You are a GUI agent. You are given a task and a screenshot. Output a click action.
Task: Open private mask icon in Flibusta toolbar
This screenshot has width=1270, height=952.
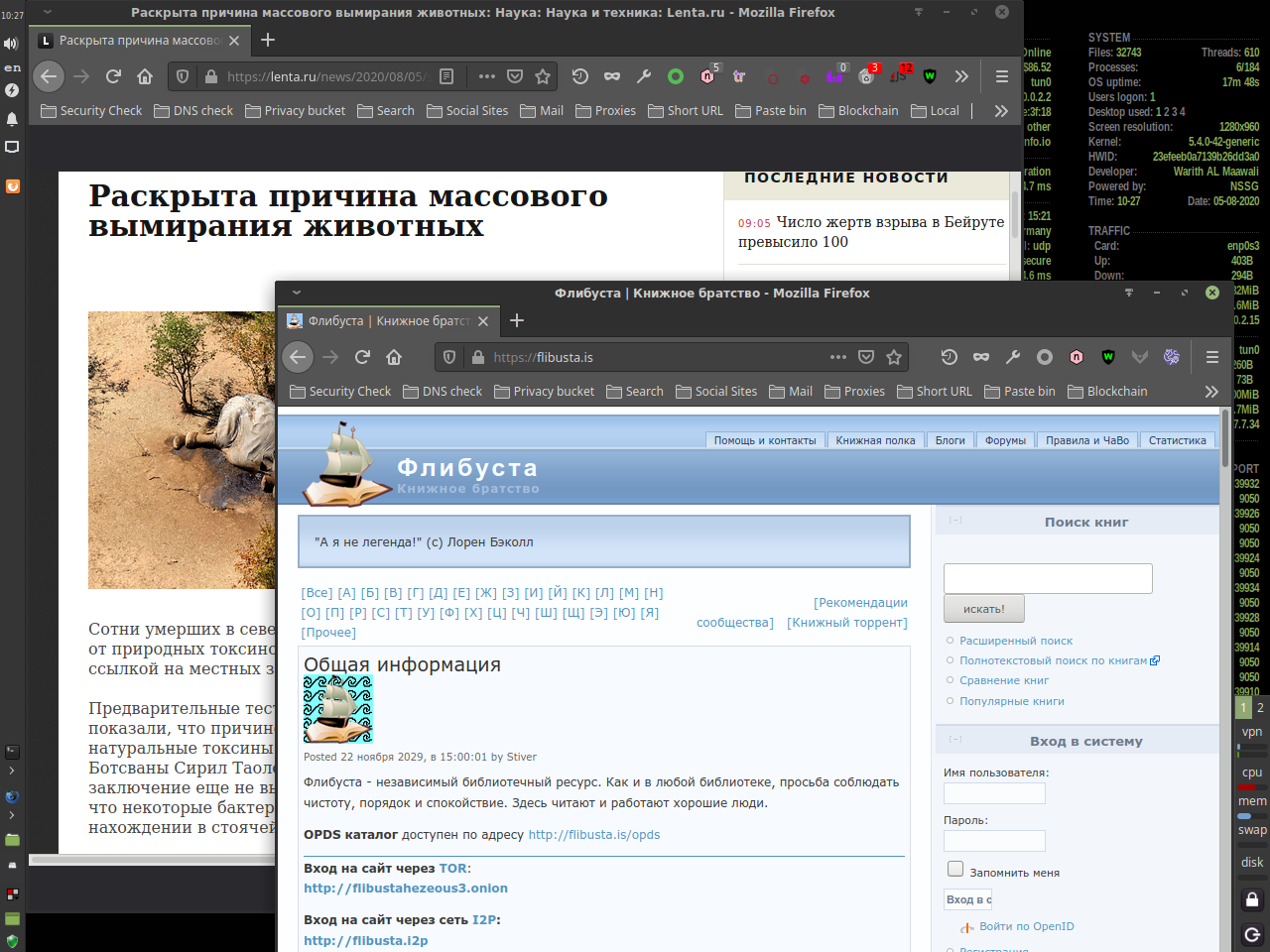coord(981,357)
